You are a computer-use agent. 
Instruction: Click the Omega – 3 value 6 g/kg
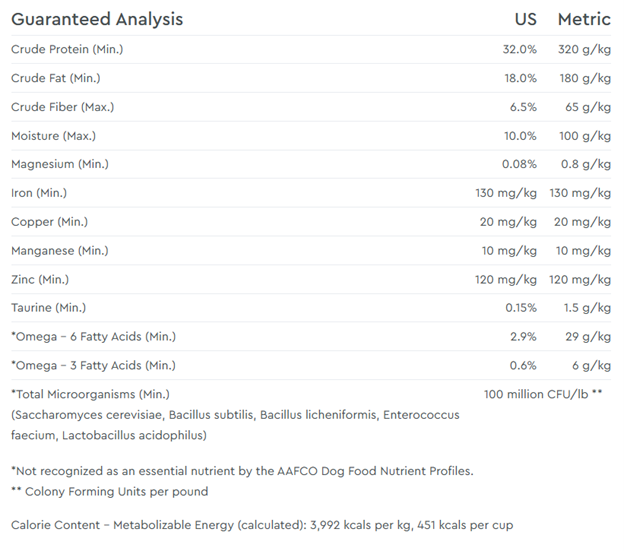point(591,365)
